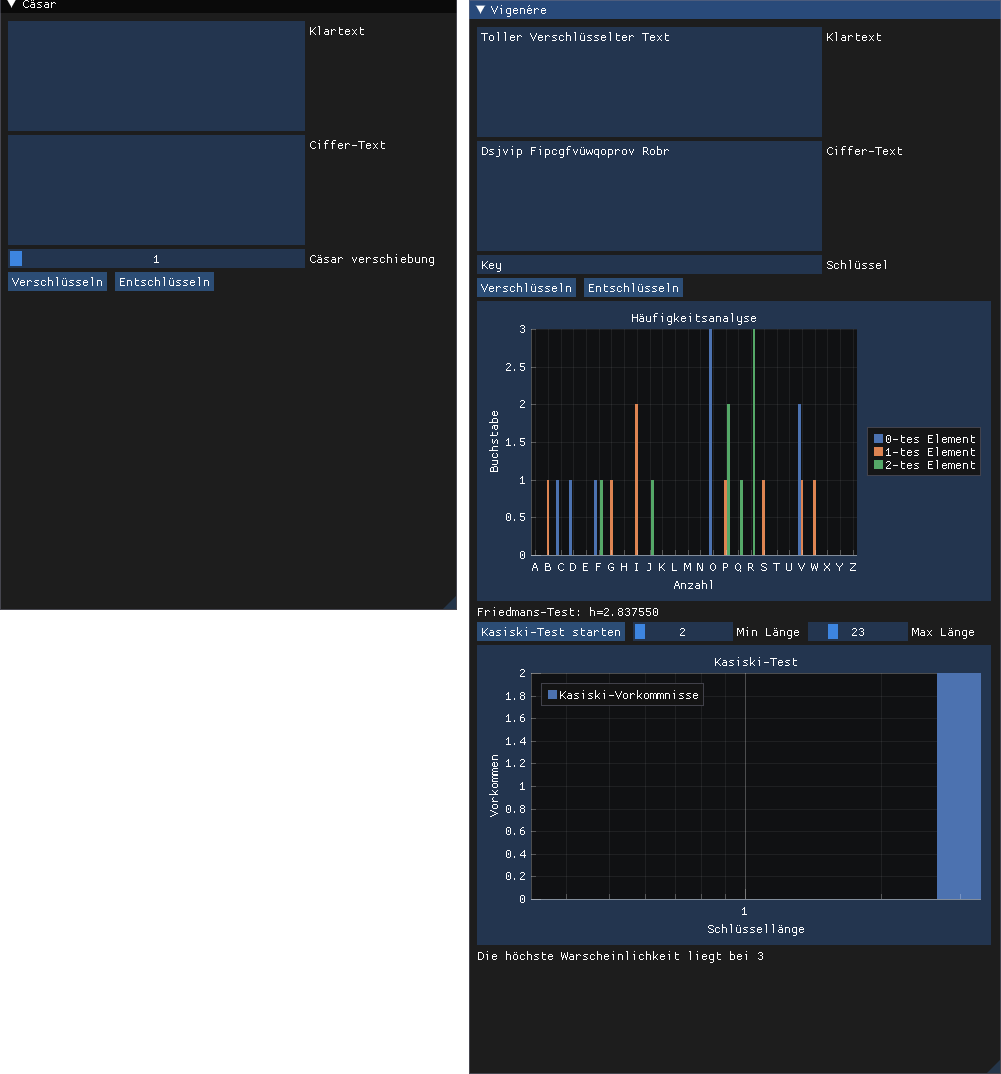
Task: Click the Cäsar verschiebung label
Action: point(372,259)
